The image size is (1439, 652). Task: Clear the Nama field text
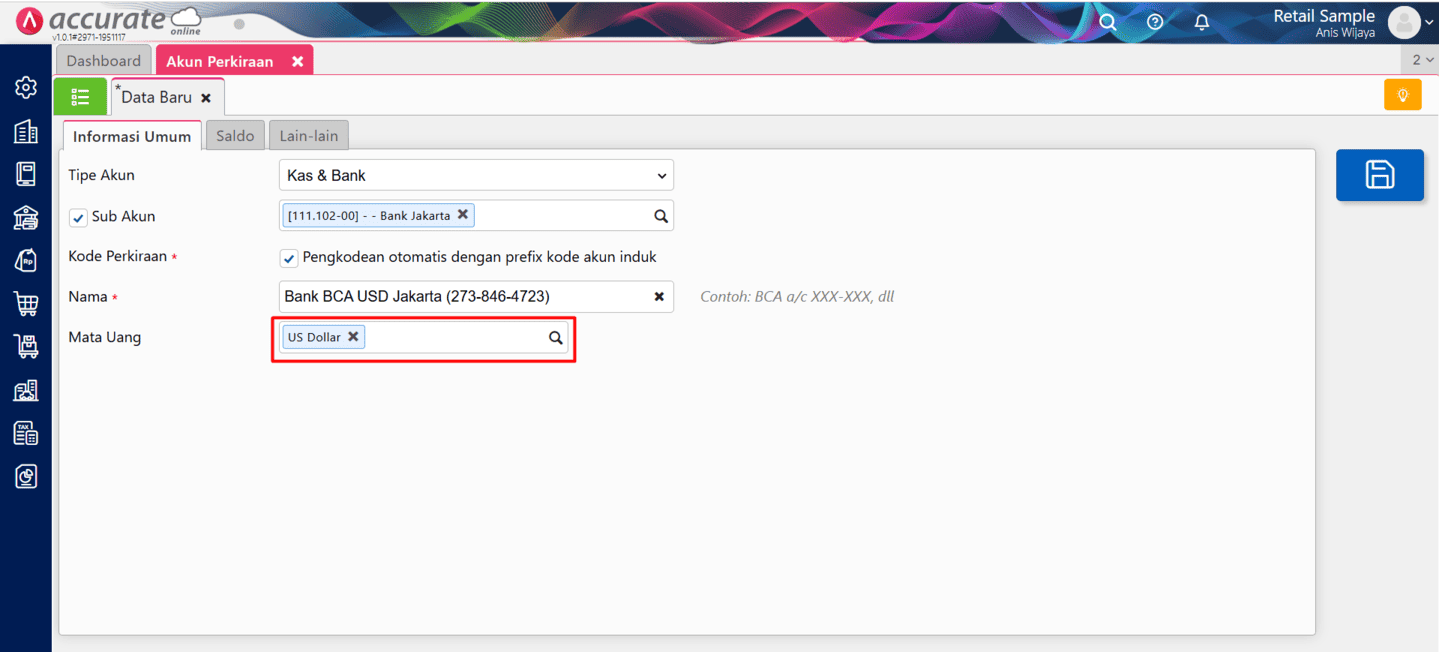(x=659, y=297)
